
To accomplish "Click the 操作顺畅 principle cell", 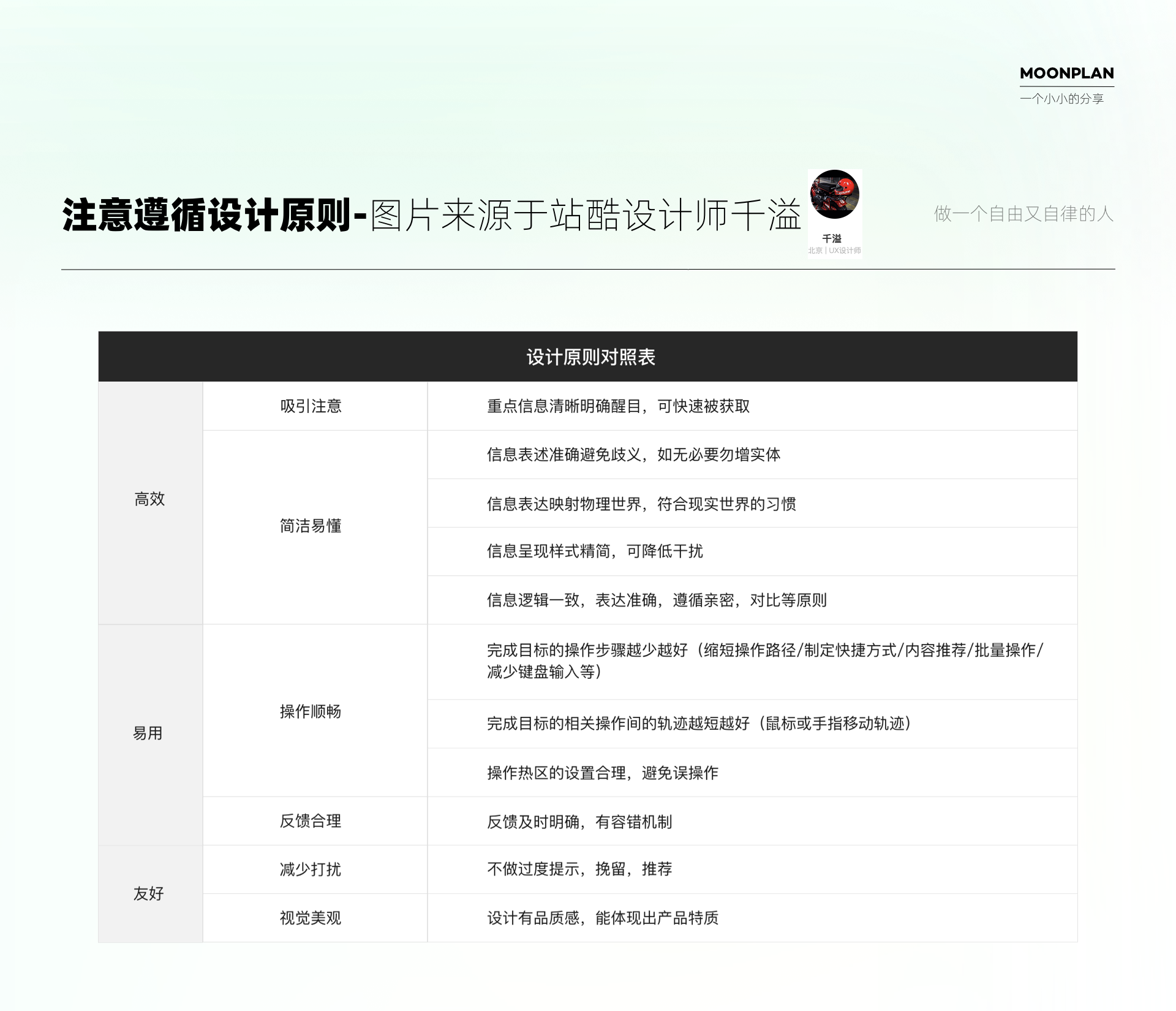I will [311, 711].
